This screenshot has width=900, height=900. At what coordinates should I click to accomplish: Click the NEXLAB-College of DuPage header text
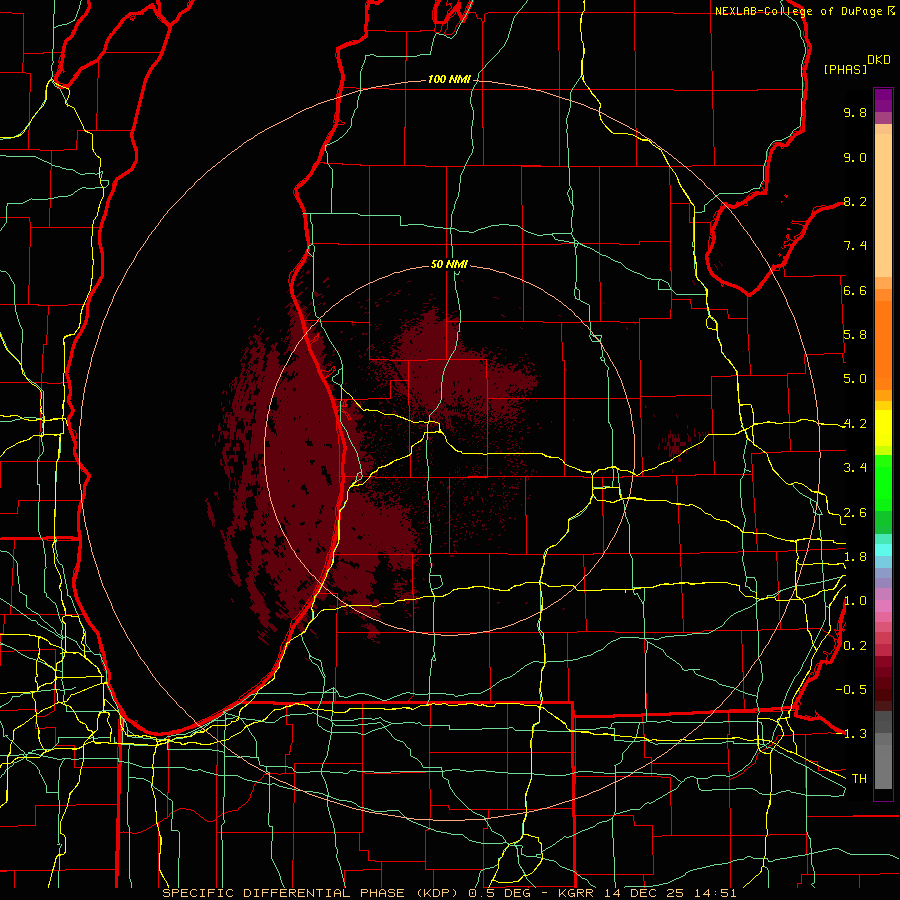coord(799,11)
